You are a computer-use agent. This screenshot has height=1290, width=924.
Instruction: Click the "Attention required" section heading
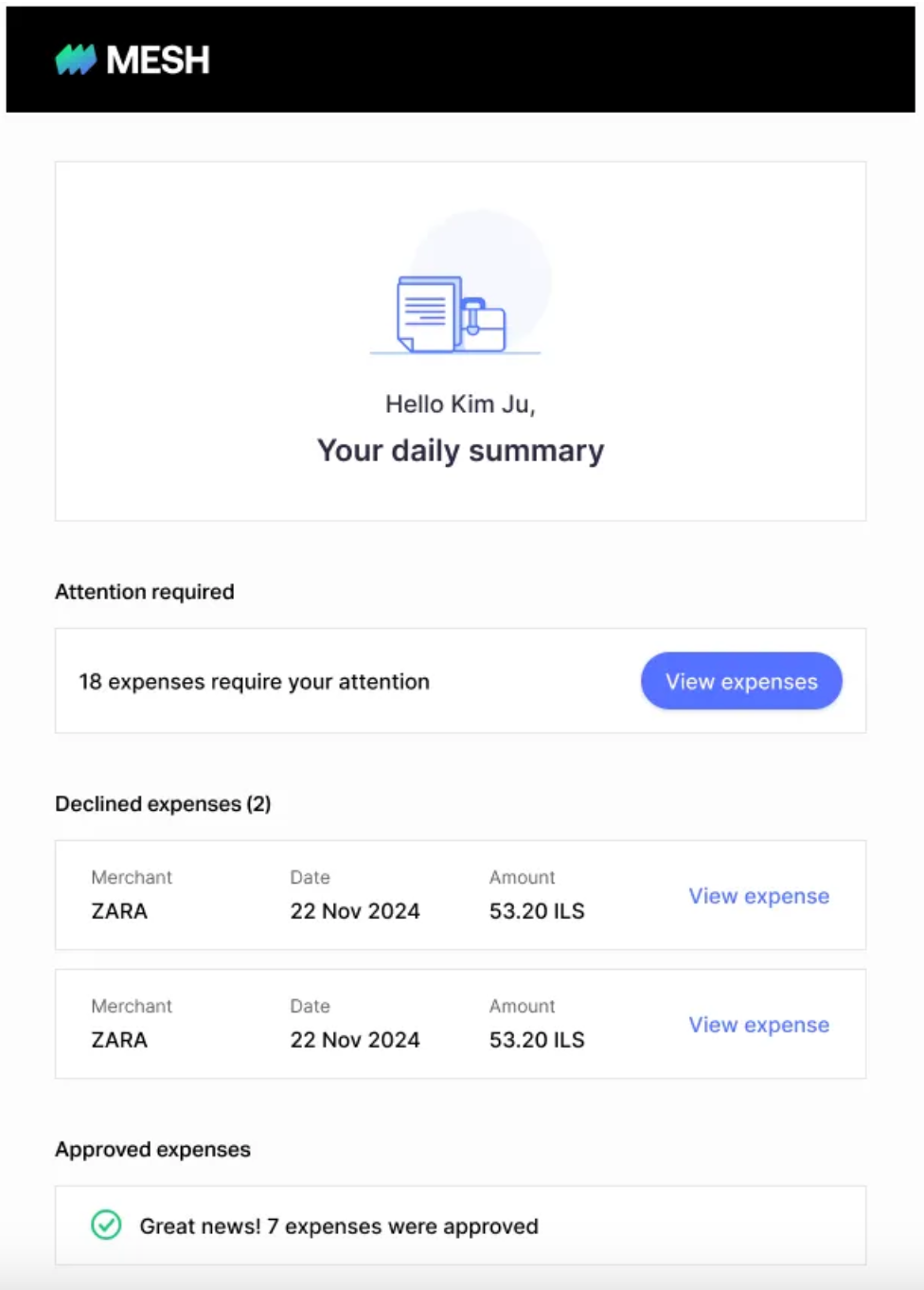pos(145,592)
